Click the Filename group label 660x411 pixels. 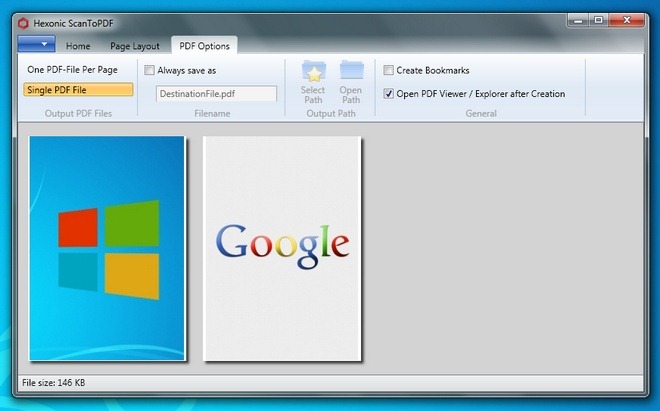212,113
